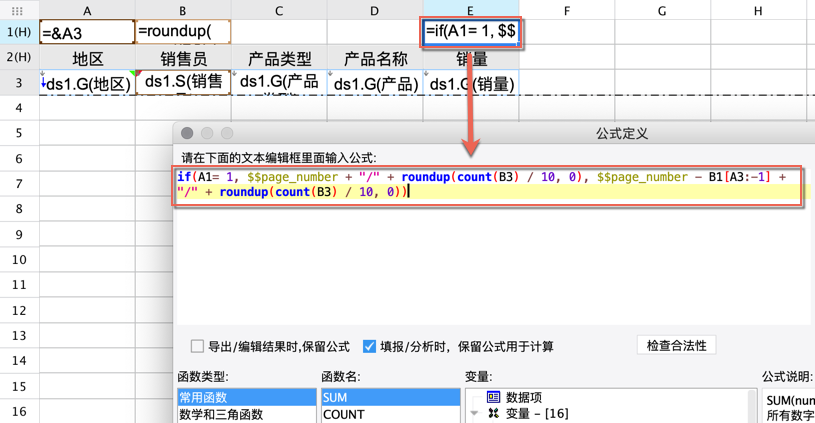Select cell ds1.G(销量)
This screenshot has width=815, height=423.
tap(471, 83)
